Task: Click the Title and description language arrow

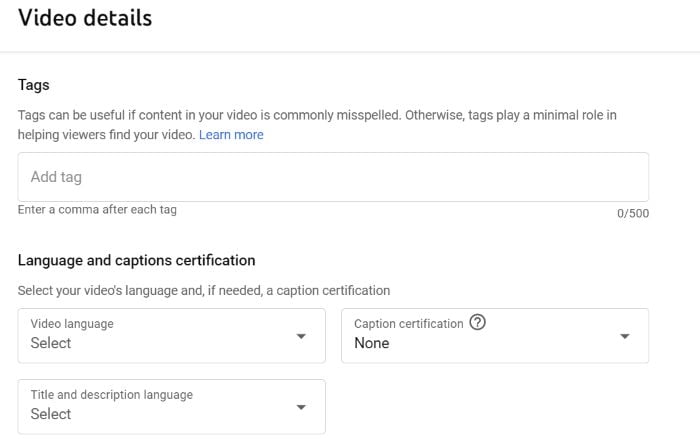Action: (301, 407)
